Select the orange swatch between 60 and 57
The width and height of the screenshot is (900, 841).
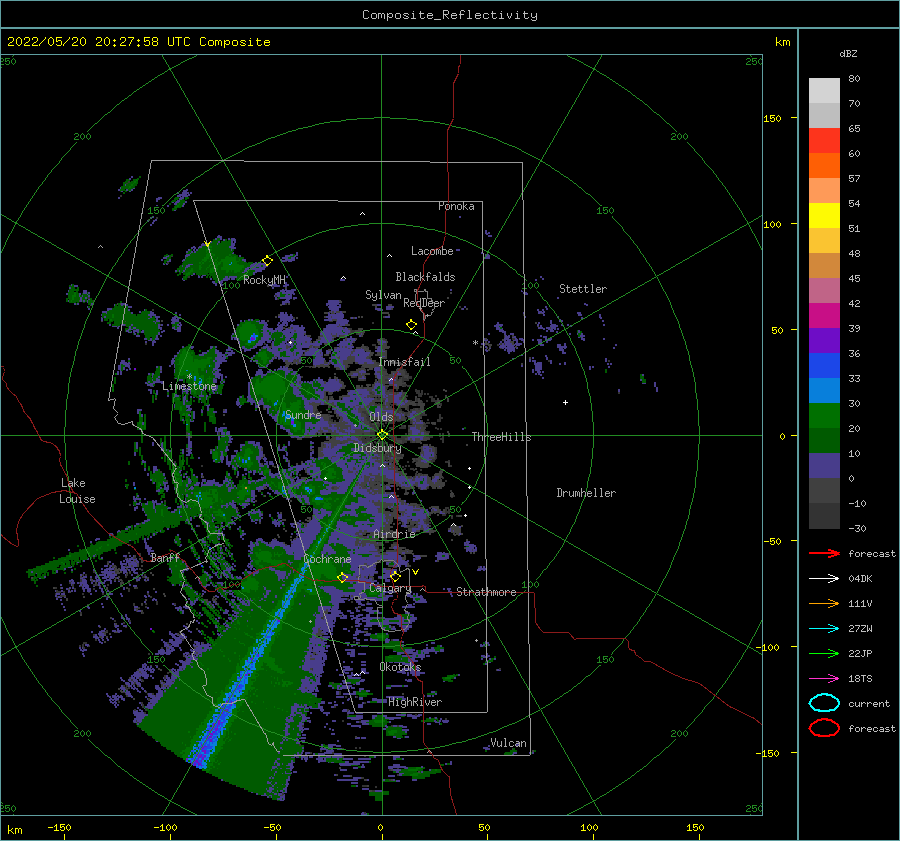[824, 165]
